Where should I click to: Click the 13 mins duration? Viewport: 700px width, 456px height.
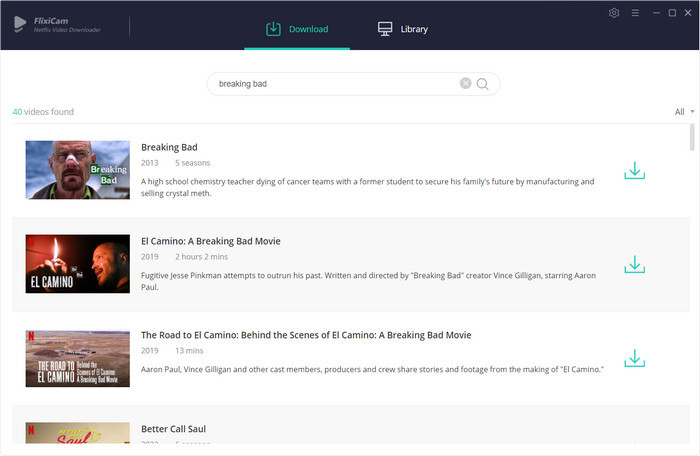189,351
